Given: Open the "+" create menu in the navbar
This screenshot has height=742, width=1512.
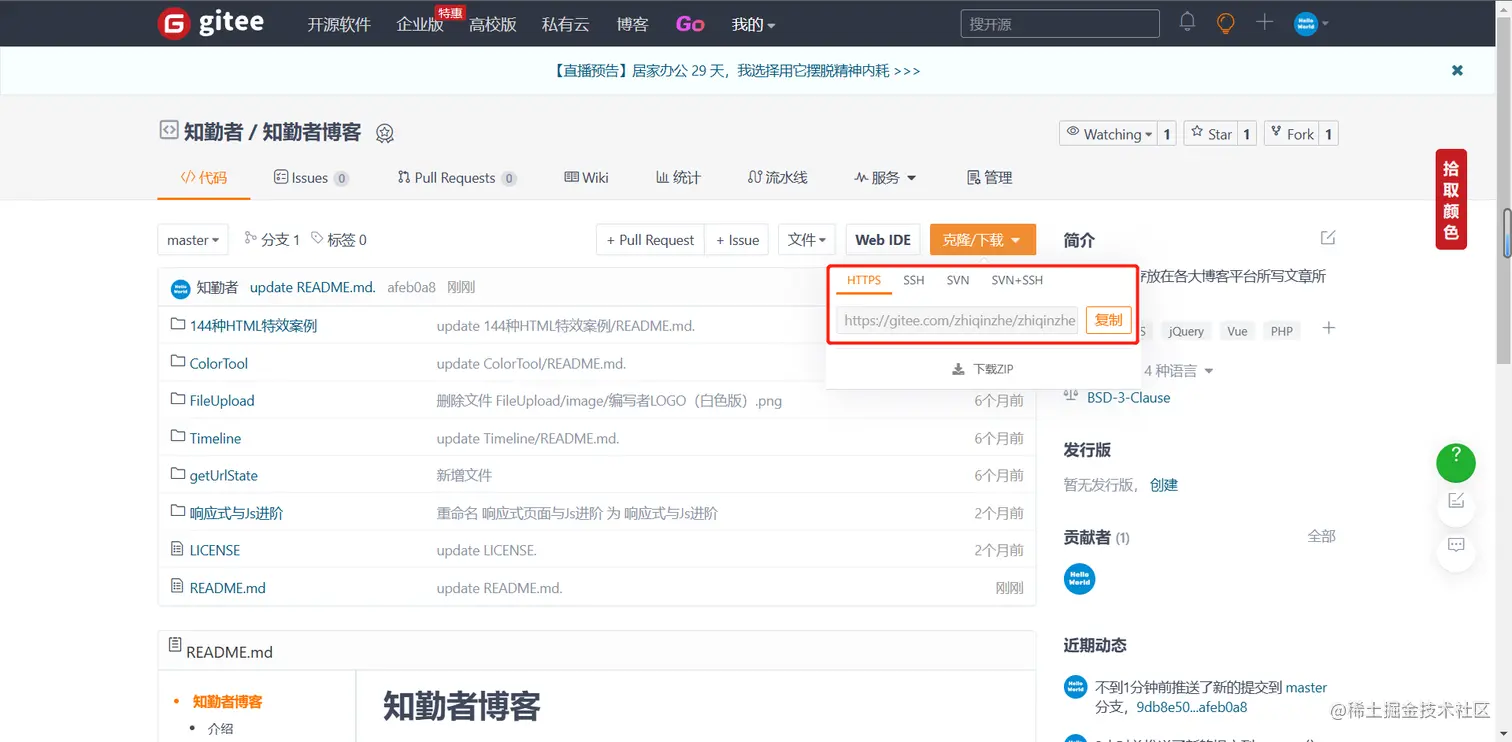Looking at the screenshot, I should tap(1263, 23).
